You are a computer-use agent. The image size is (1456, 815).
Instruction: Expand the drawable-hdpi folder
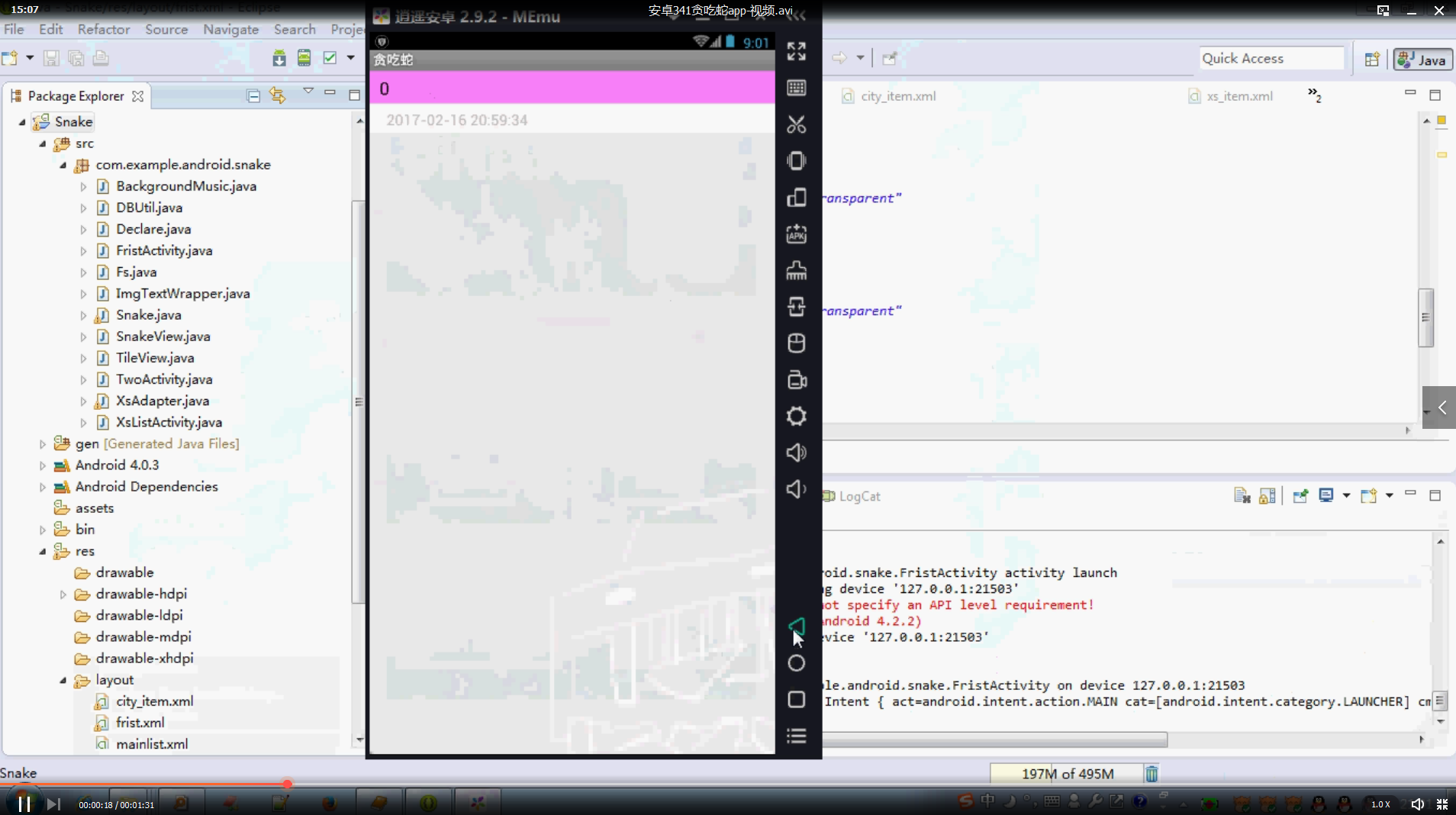click(63, 594)
